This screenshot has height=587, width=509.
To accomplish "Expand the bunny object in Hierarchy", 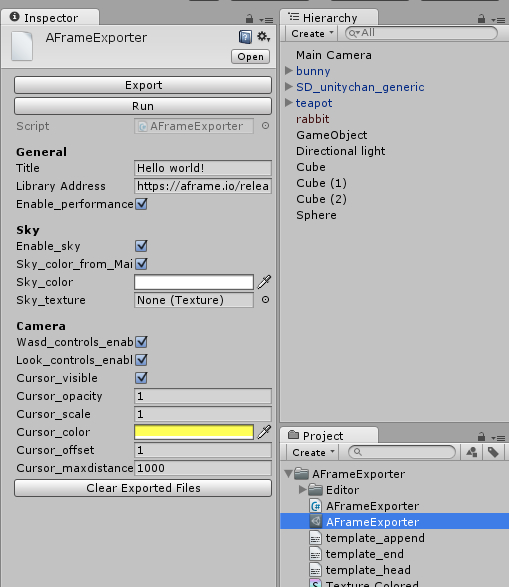I will tap(288, 70).
